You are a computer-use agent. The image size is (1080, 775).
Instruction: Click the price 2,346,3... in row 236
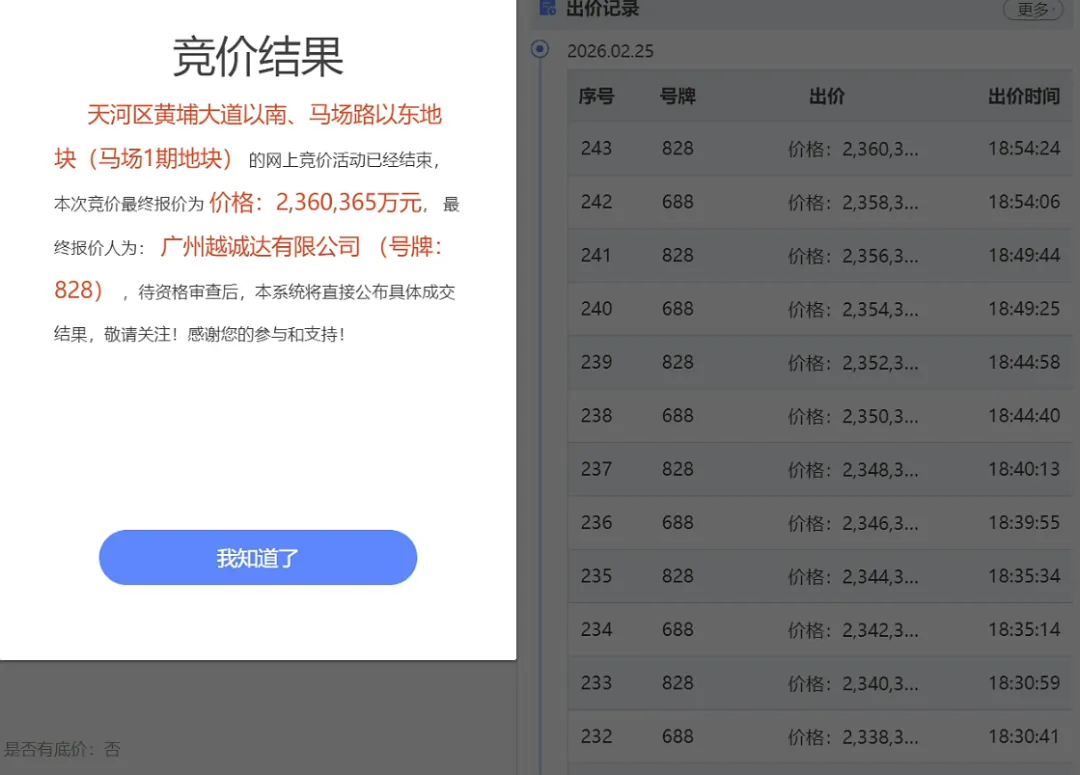click(853, 523)
